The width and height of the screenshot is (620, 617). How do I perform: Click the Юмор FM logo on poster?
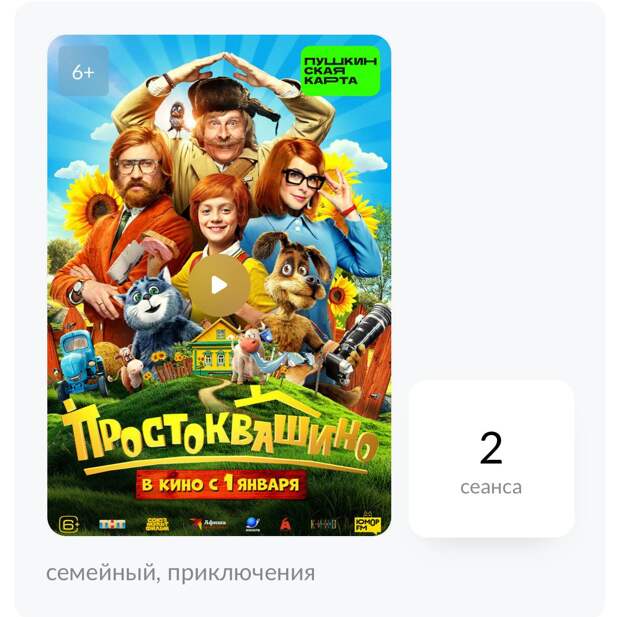(367, 523)
